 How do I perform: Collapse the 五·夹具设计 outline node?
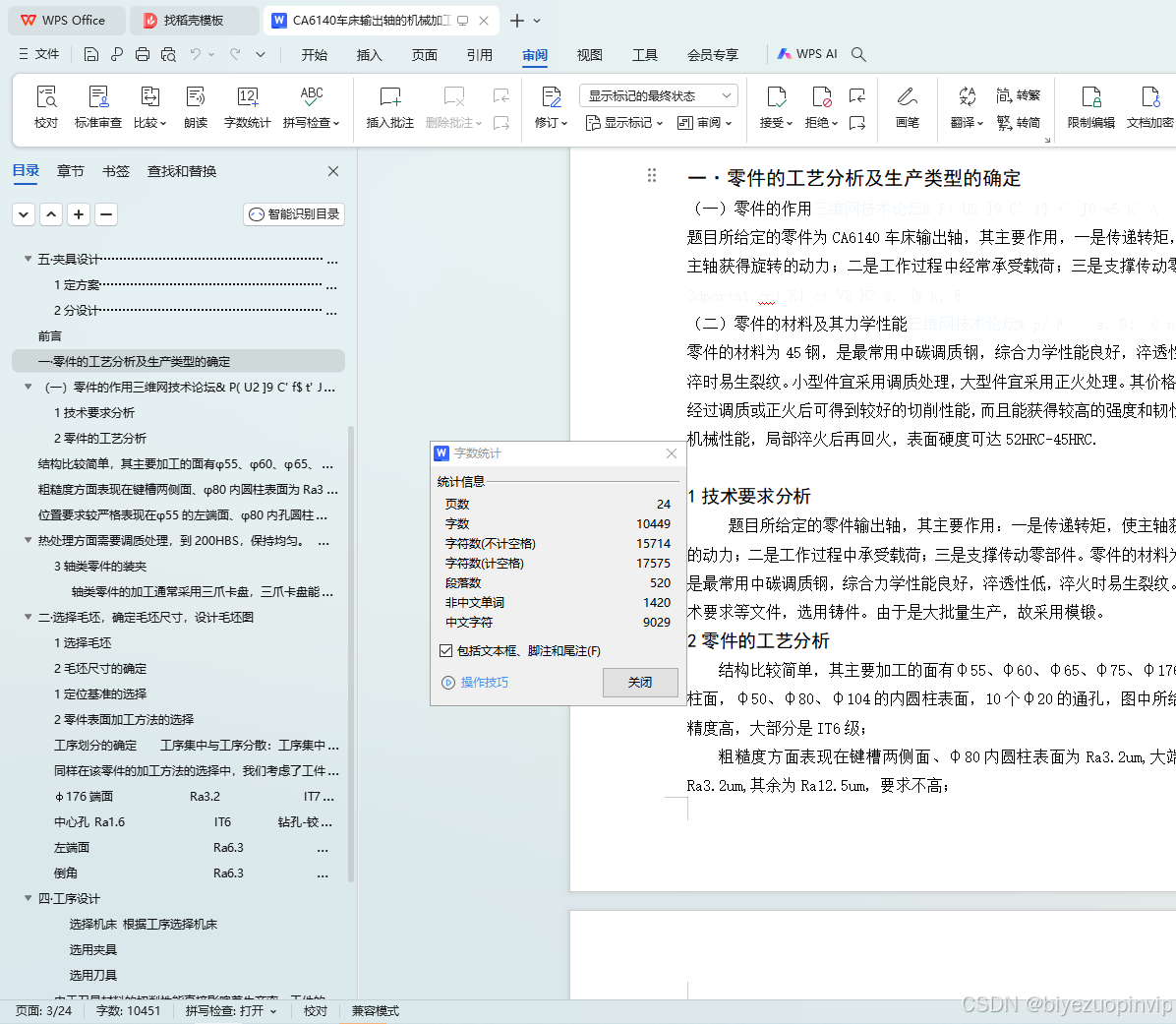(x=28, y=259)
